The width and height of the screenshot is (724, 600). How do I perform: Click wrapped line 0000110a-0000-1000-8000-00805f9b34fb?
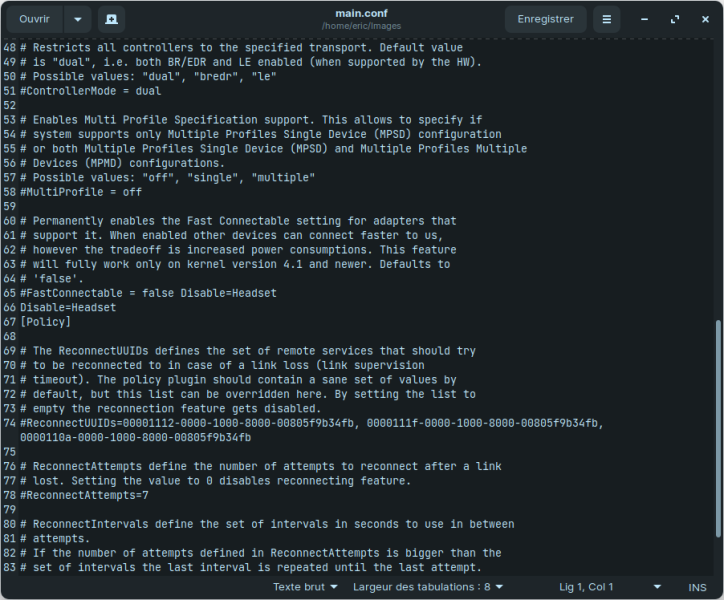click(135, 437)
